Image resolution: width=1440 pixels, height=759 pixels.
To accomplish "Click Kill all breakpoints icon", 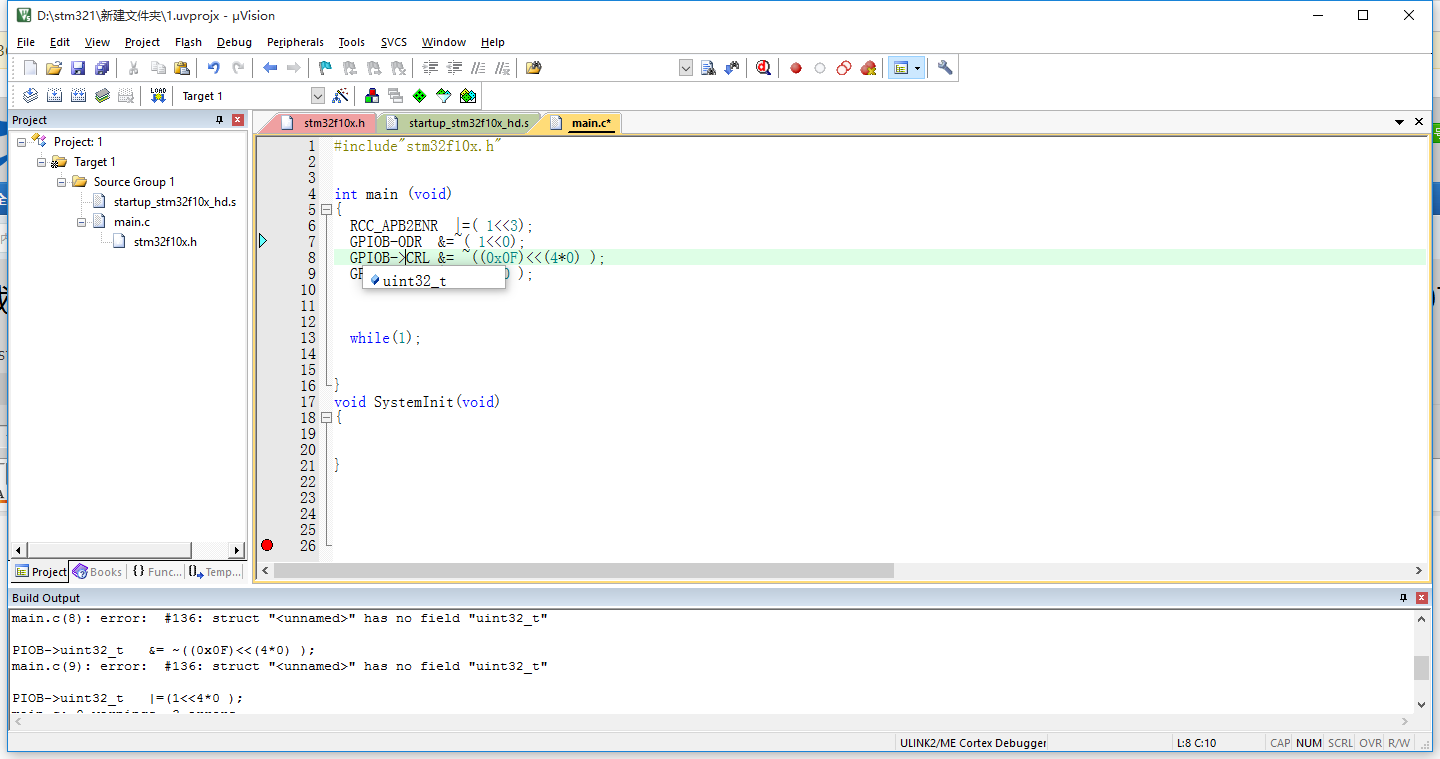I will [x=868, y=68].
